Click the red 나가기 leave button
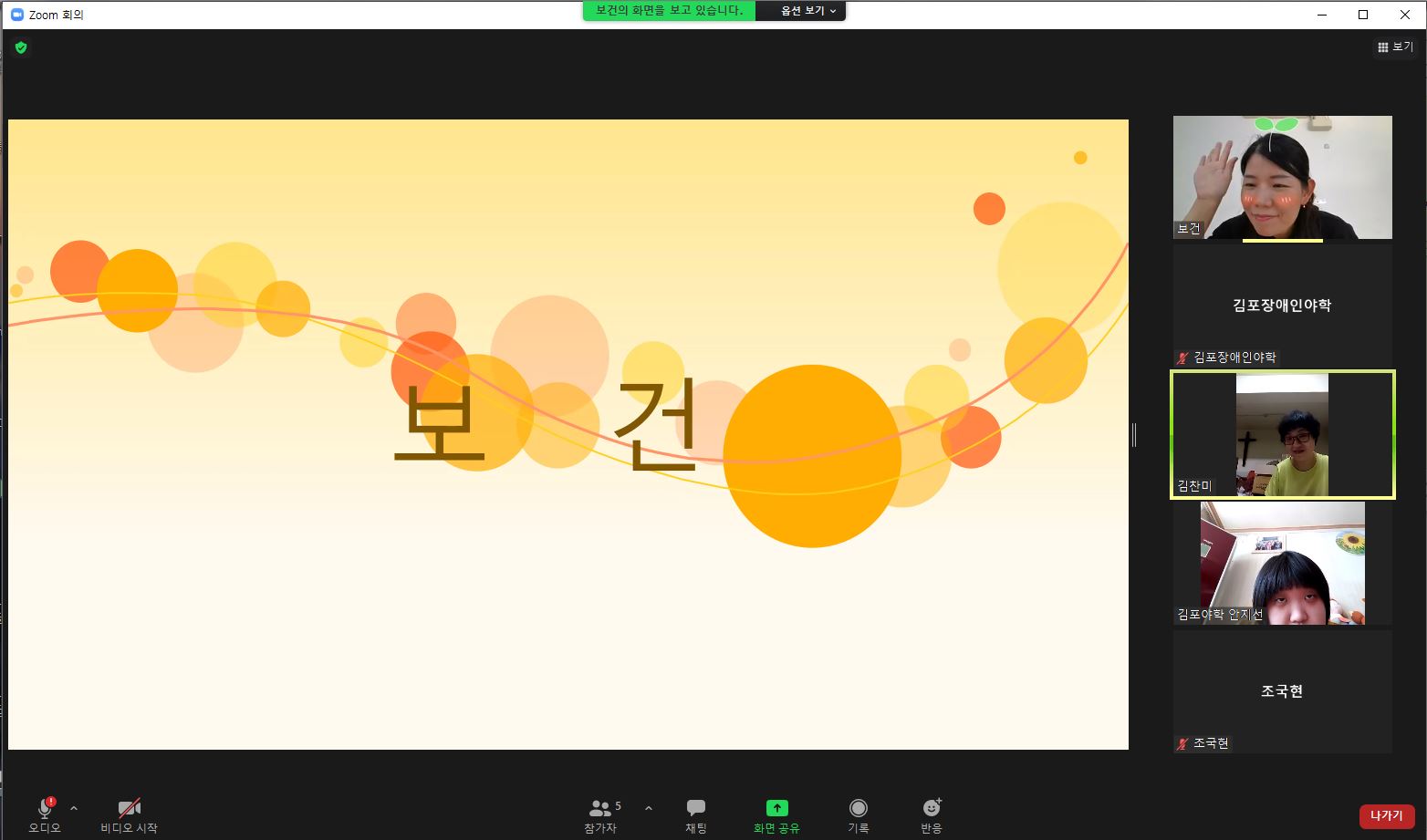Screen dimensions: 1427x840 click(1387, 816)
